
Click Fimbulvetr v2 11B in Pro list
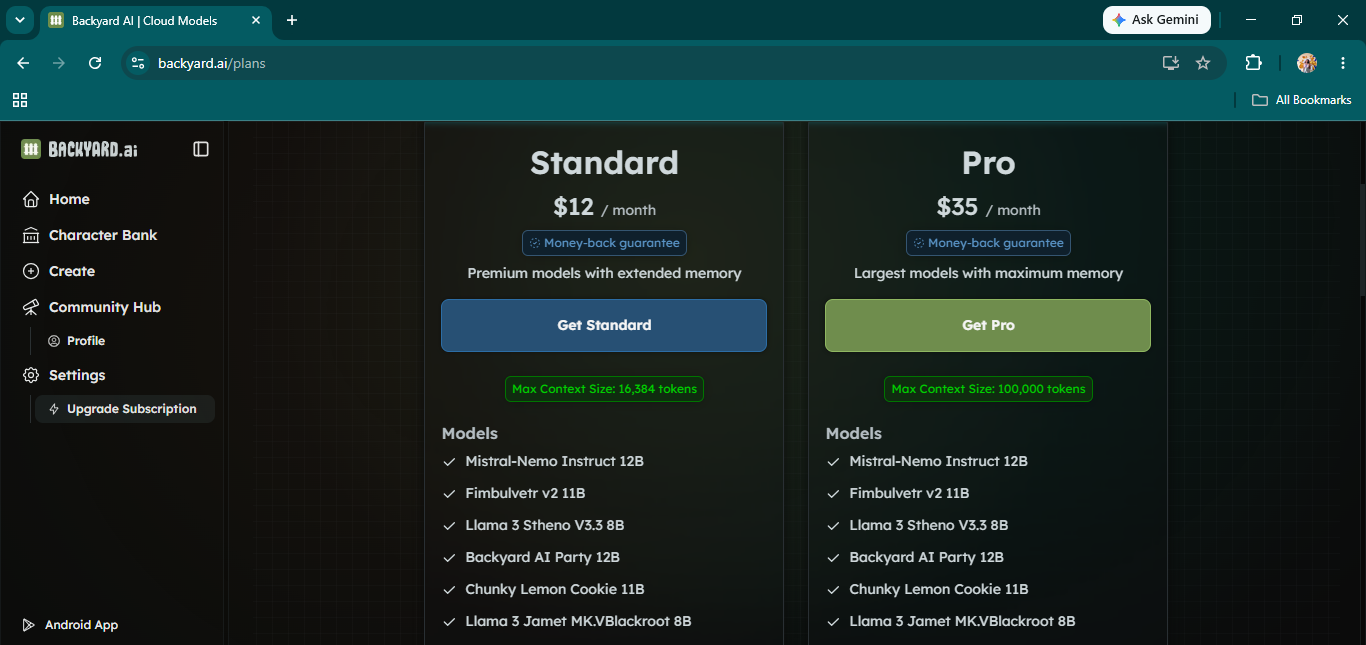[x=909, y=493]
